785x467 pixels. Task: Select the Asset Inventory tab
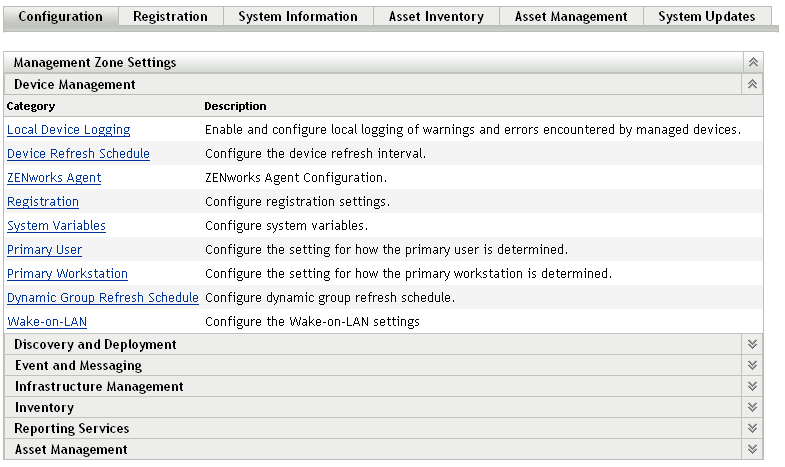point(436,16)
